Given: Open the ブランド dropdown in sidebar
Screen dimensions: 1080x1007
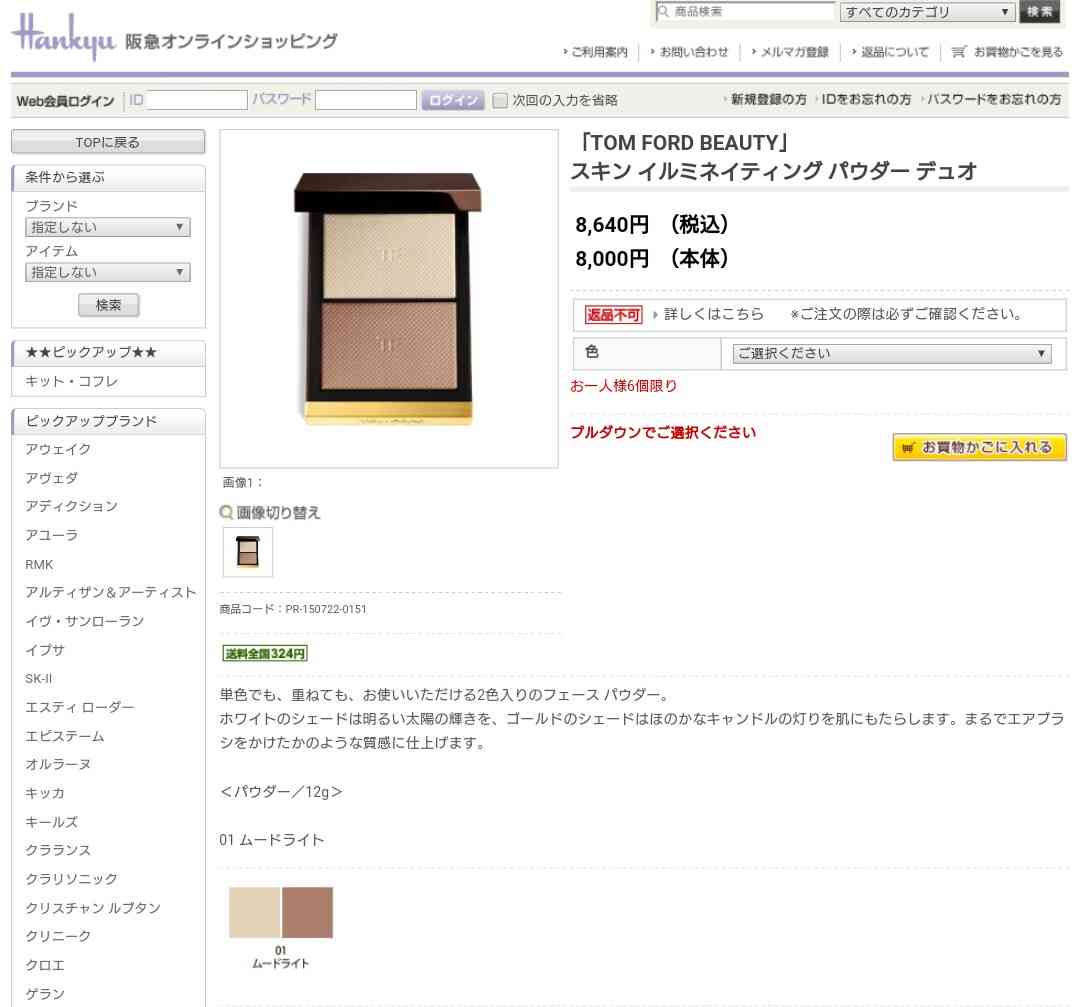Looking at the screenshot, I should 107,227.
